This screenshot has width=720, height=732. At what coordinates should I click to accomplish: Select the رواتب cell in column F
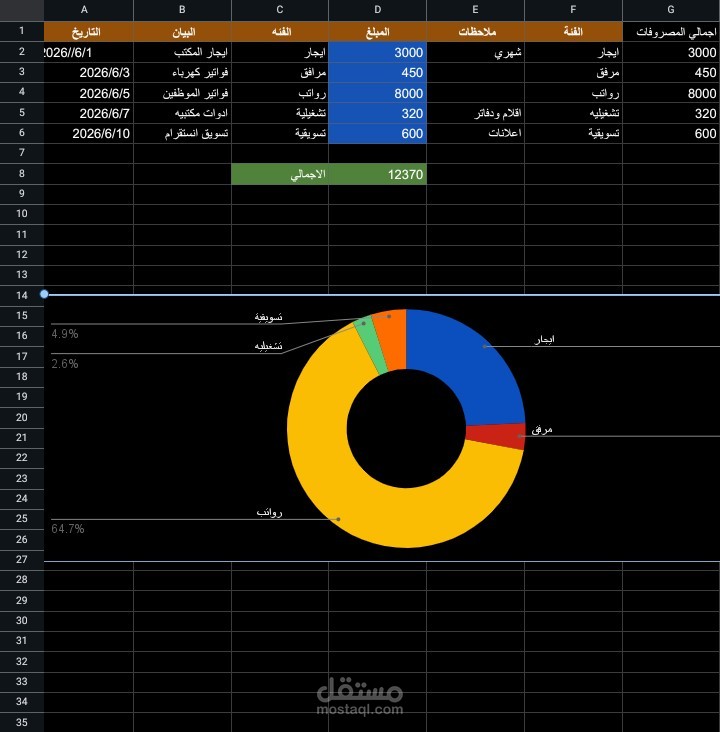pyautogui.click(x=573, y=93)
